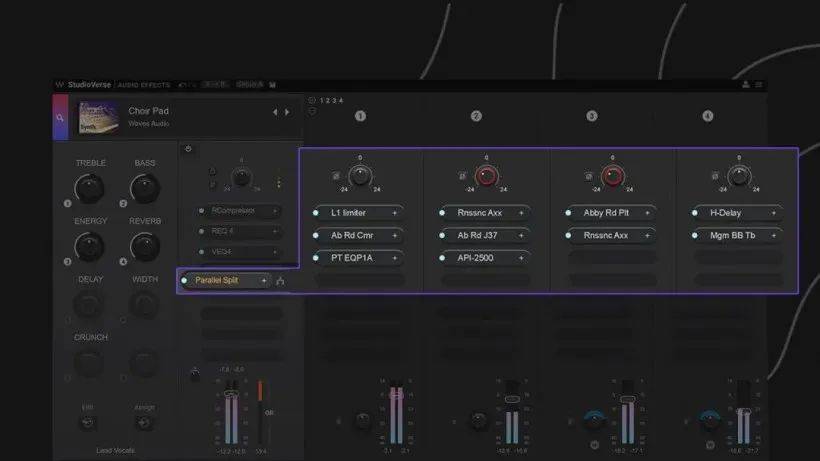Image resolution: width=820 pixels, height=461 pixels.
Task: Click the blue chain 3 pan knob
Action: point(595,420)
